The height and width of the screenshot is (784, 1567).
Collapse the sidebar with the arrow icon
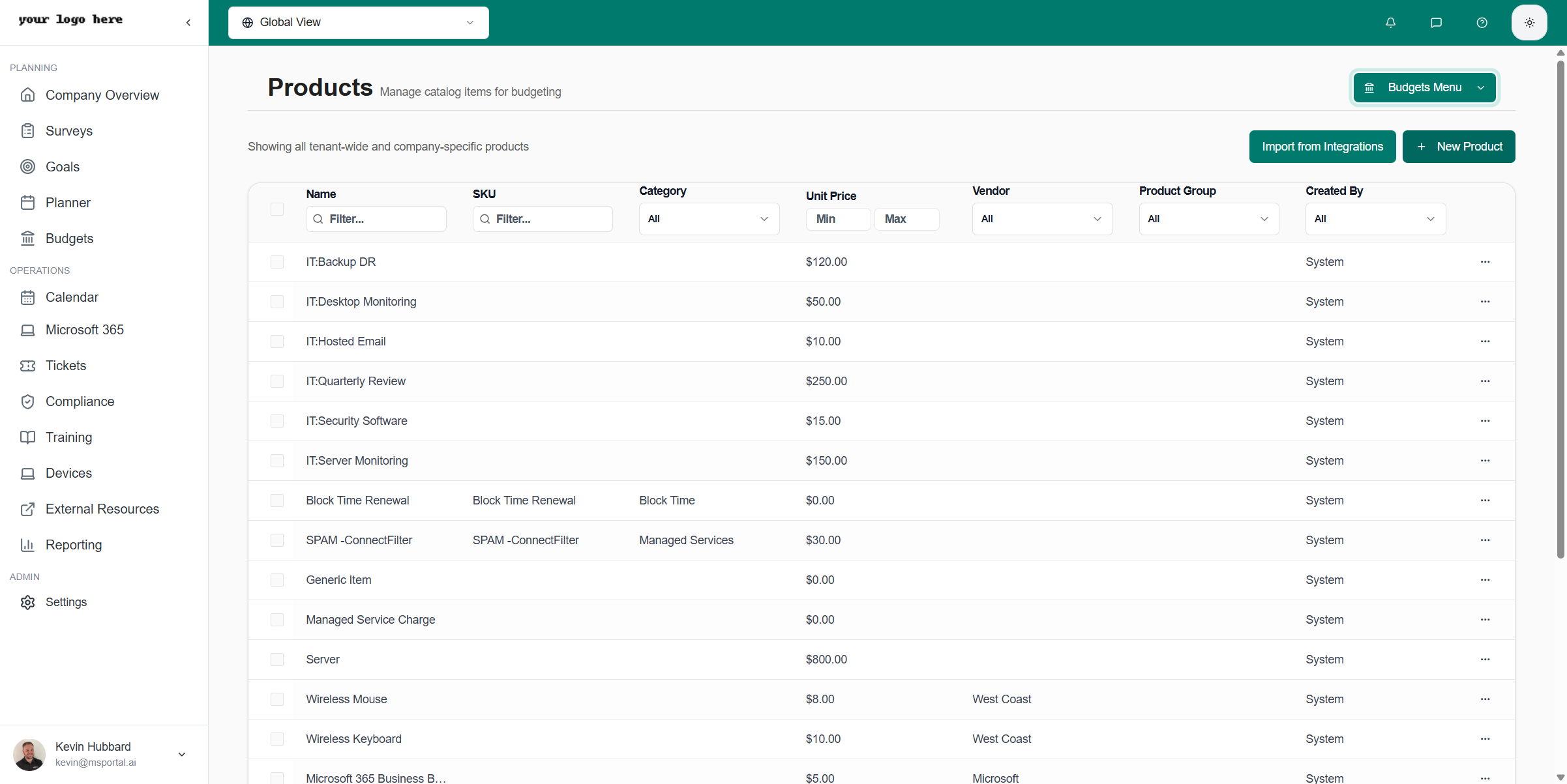point(188,23)
